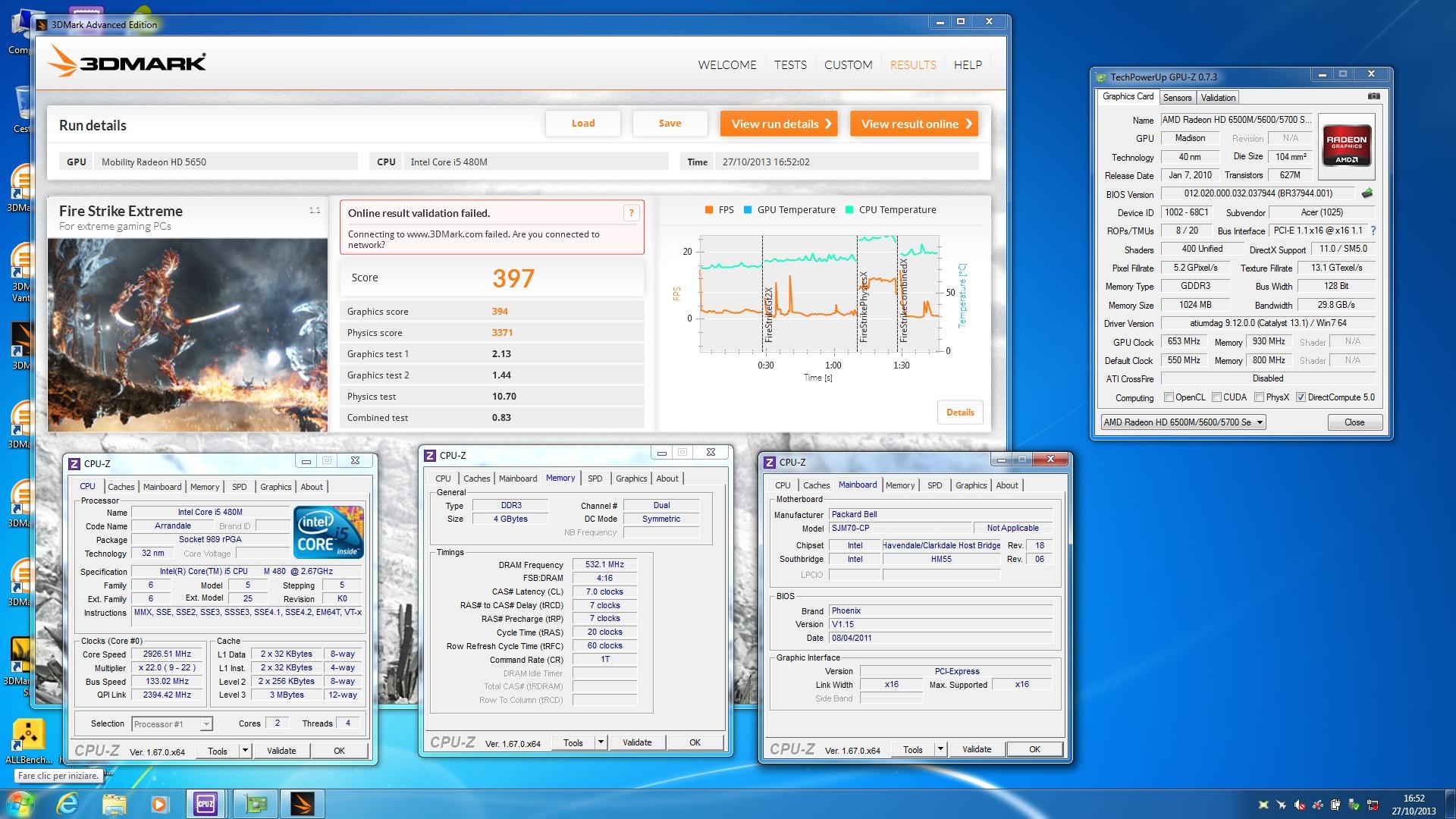The height and width of the screenshot is (819, 1456).
Task: Click Validate in CPU-Z Memory window
Action: [x=637, y=742]
